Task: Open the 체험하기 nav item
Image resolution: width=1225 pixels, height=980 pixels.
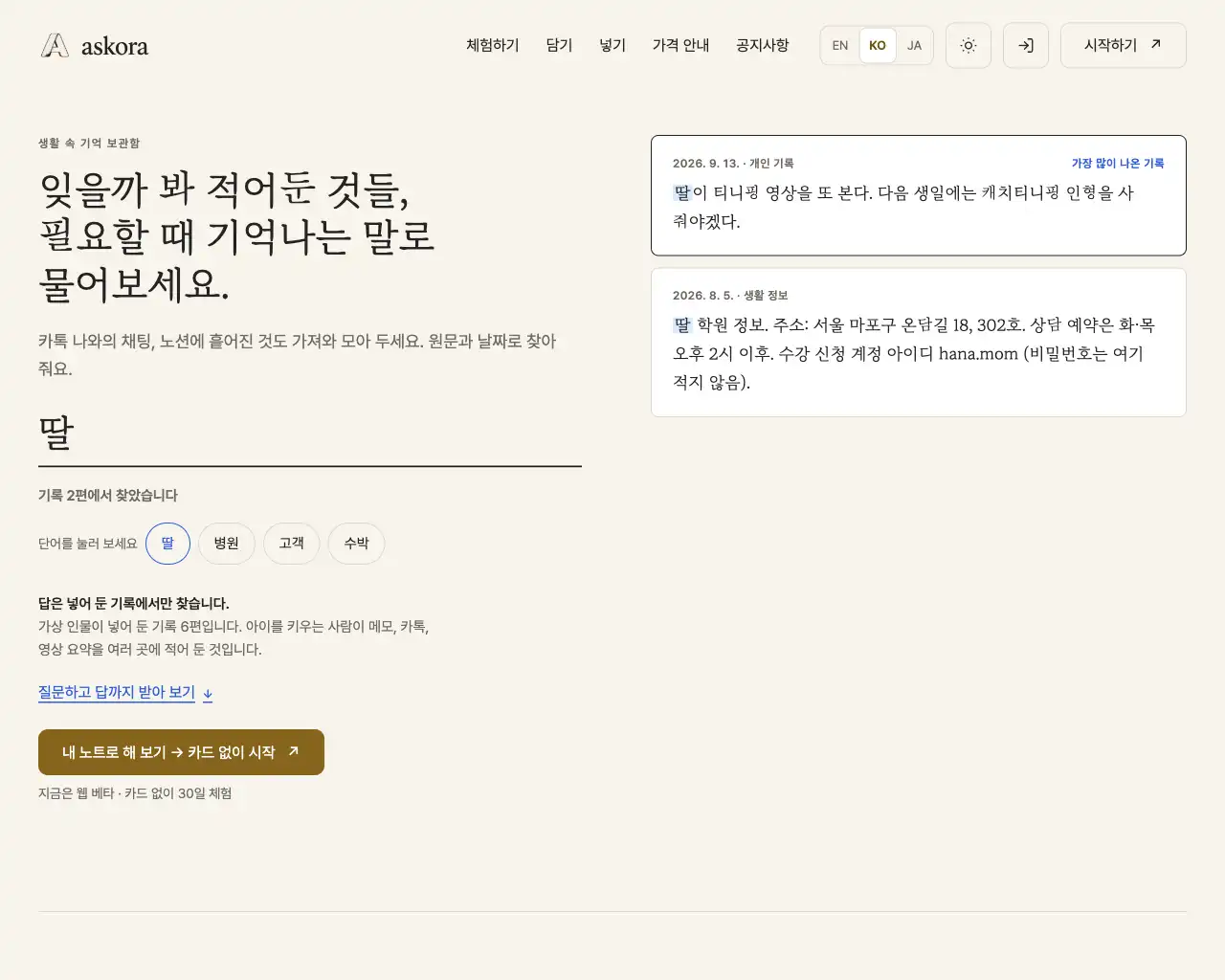Action: pyautogui.click(x=493, y=45)
